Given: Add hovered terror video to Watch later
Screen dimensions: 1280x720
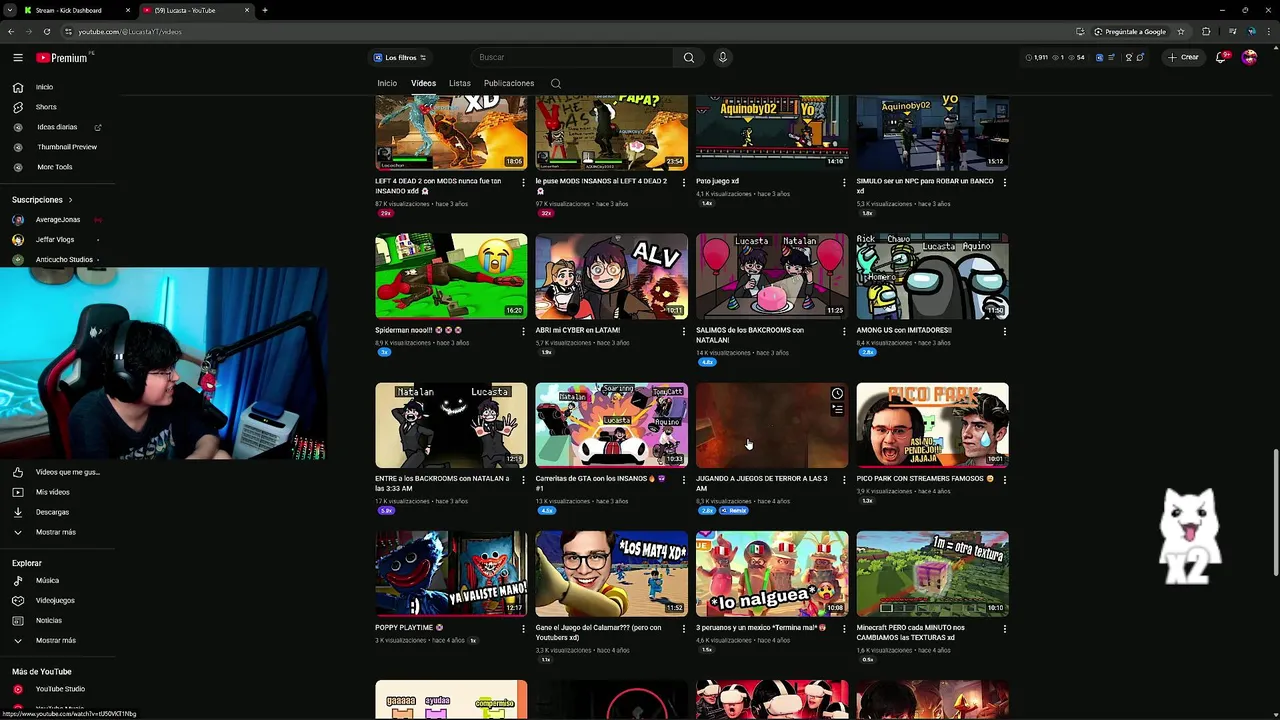Looking at the screenshot, I should pyautogui.click(x=837, y=394).
